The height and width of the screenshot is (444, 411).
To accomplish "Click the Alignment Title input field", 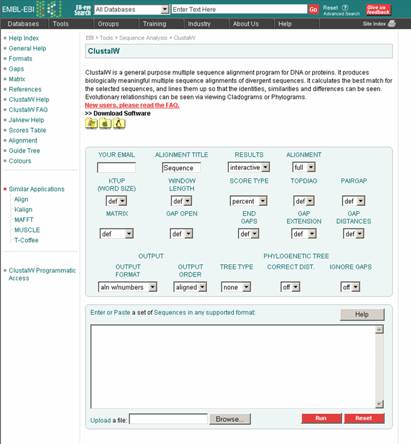I will pos(181,168).
